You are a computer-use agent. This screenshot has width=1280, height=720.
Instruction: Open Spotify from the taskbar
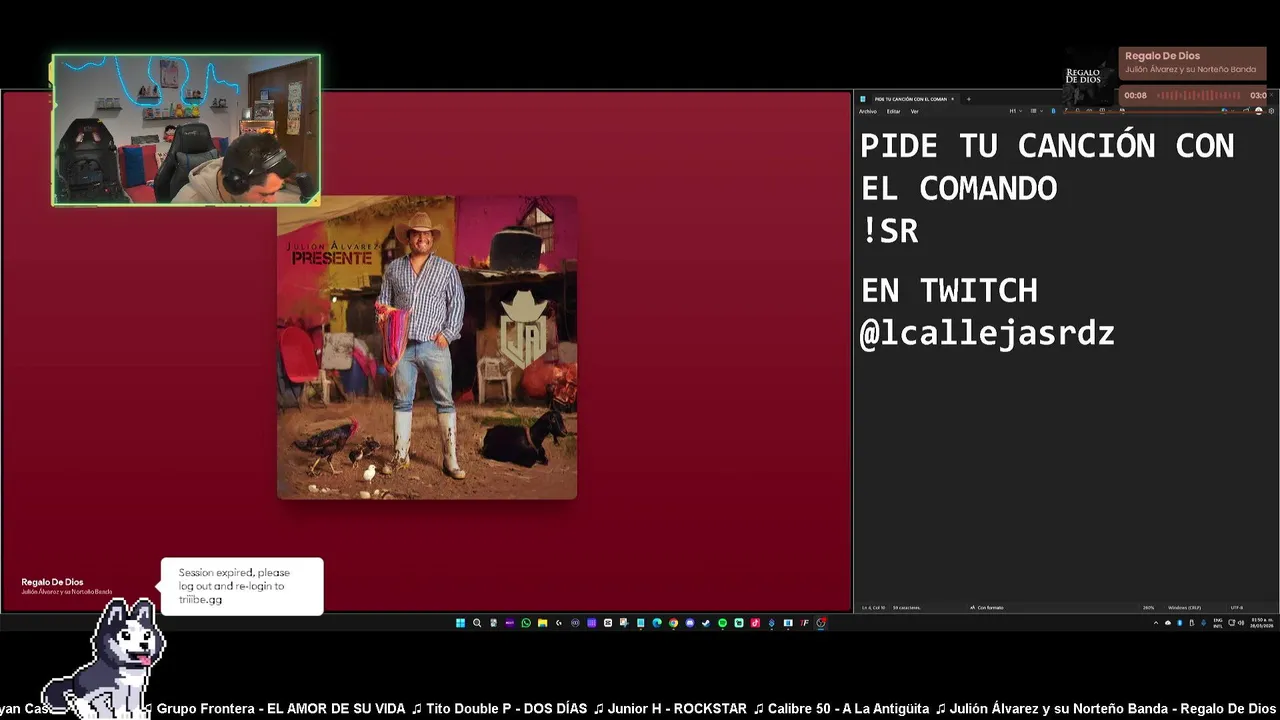click(722, 623)
